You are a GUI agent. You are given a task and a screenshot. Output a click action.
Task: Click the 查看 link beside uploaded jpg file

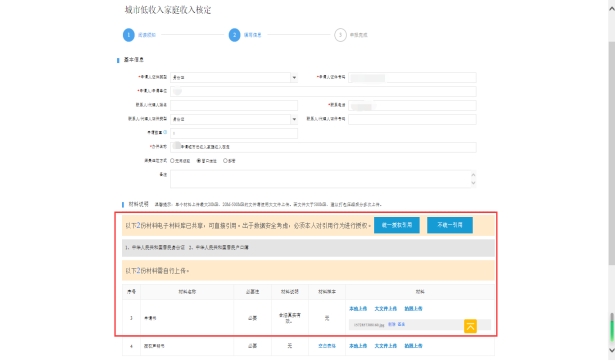tap(401, 325)
